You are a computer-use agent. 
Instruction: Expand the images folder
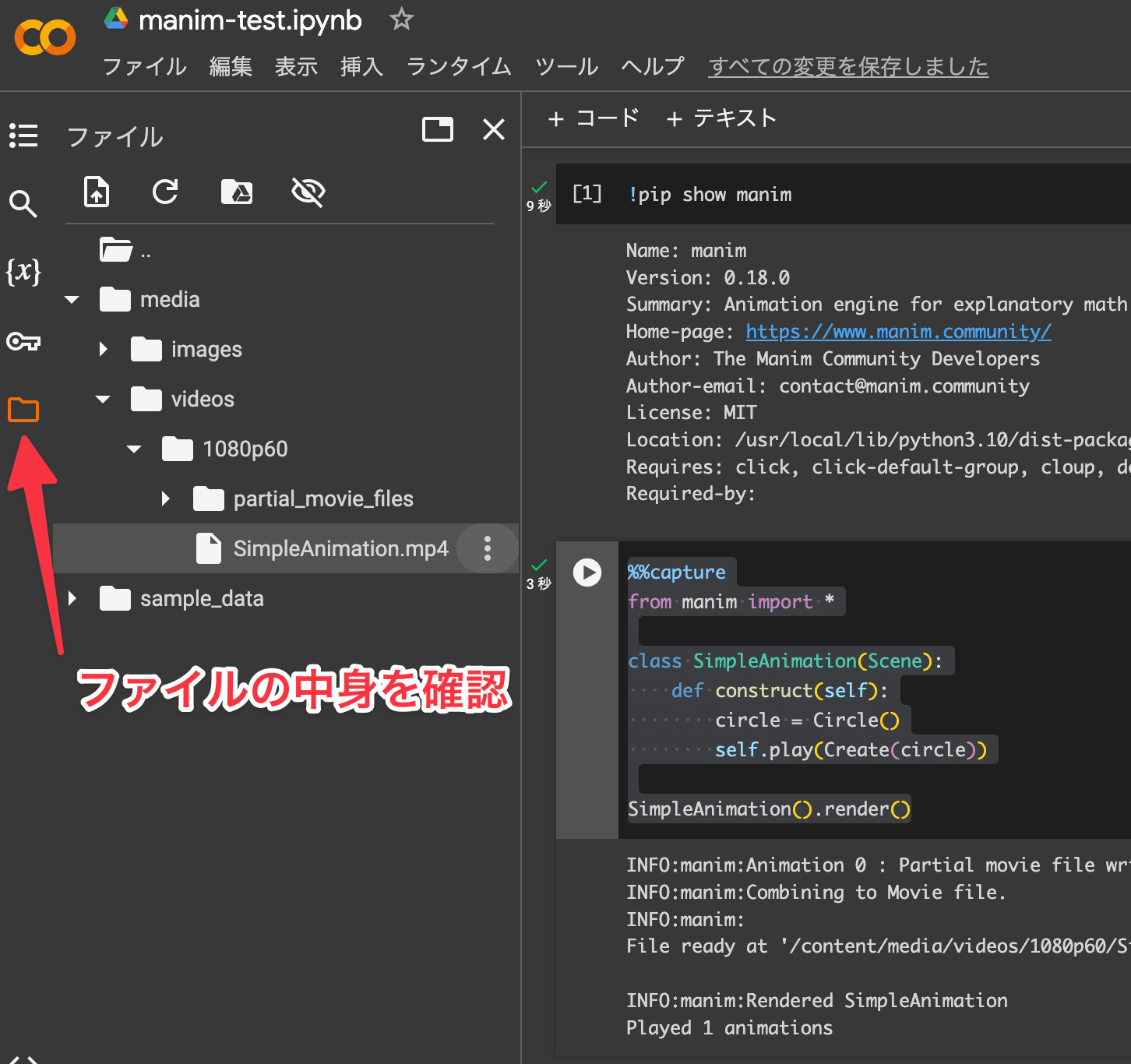104,350
